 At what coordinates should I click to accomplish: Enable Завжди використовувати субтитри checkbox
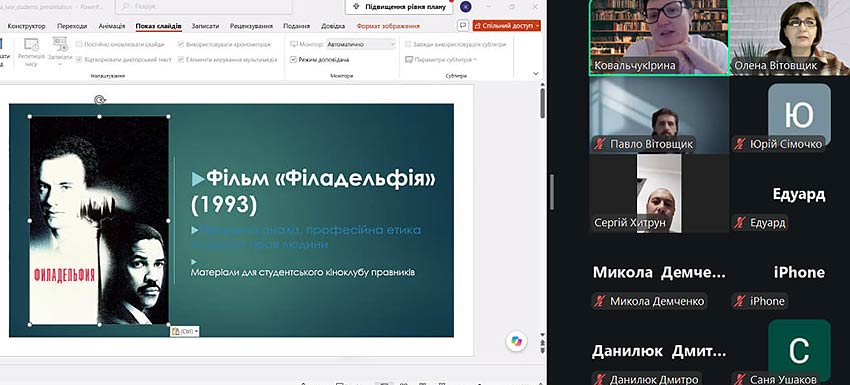coord(408,44)
